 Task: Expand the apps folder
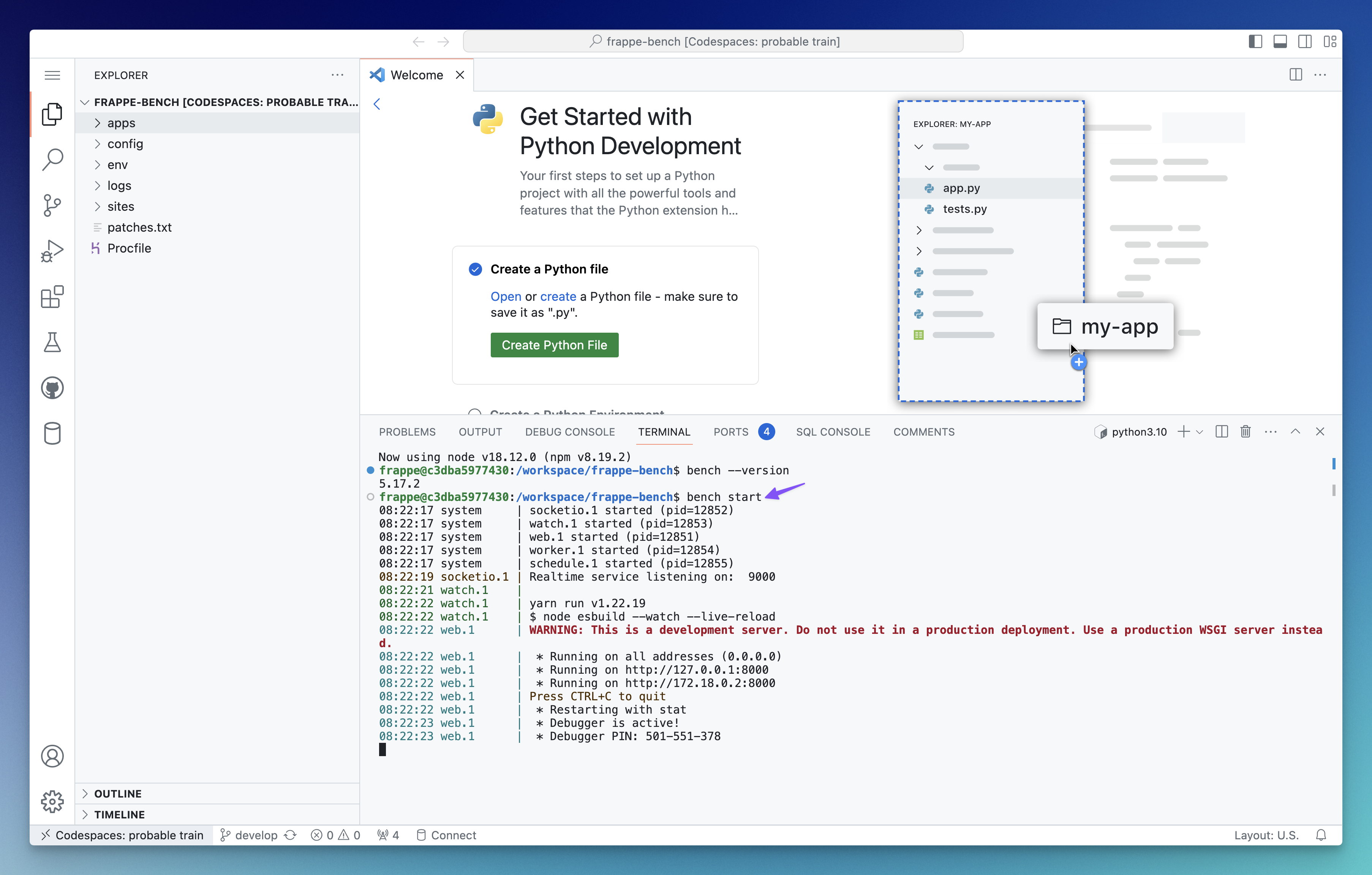[217, 122]
